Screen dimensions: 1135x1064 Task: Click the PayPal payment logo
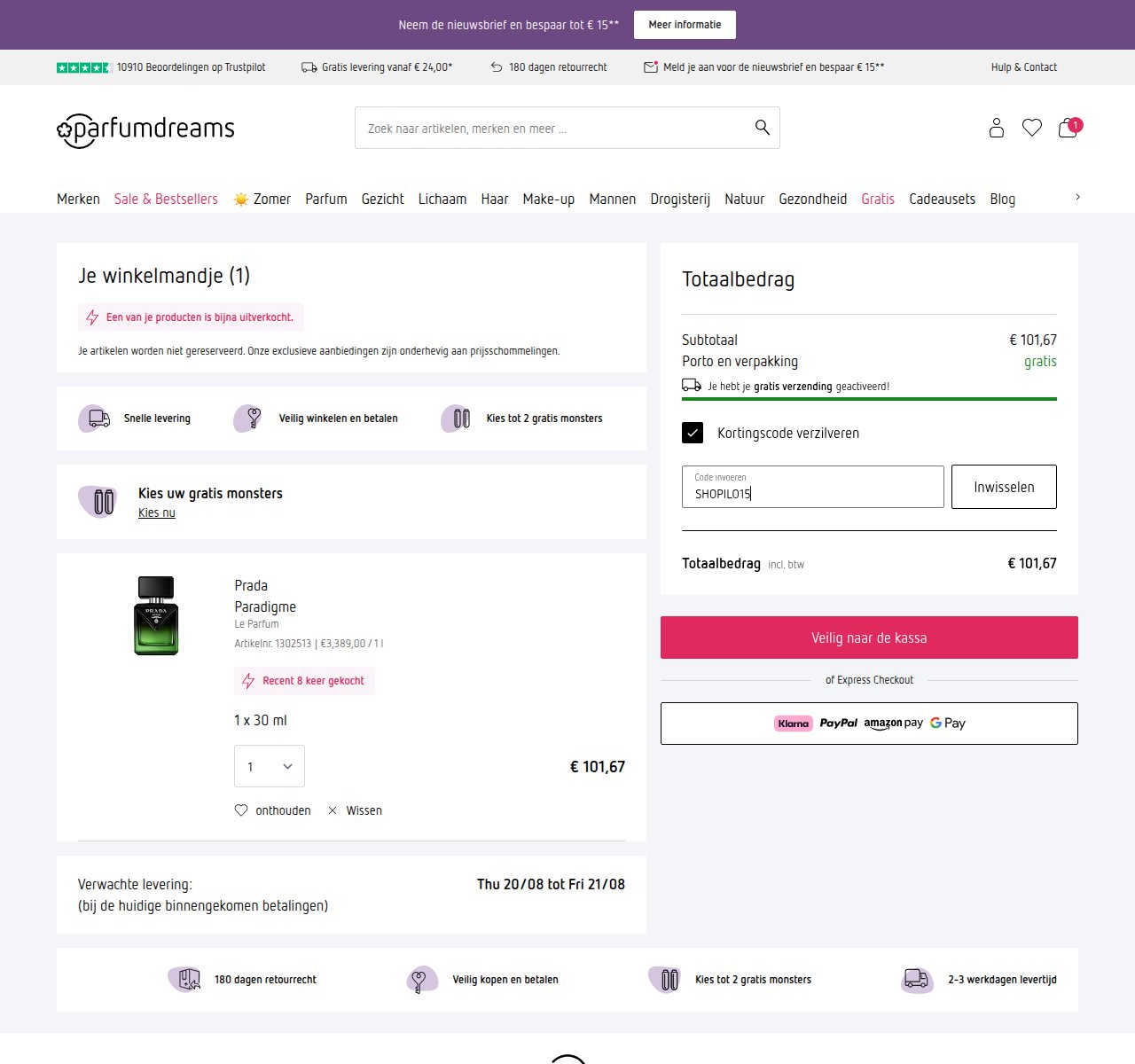(x=838, y=724)
